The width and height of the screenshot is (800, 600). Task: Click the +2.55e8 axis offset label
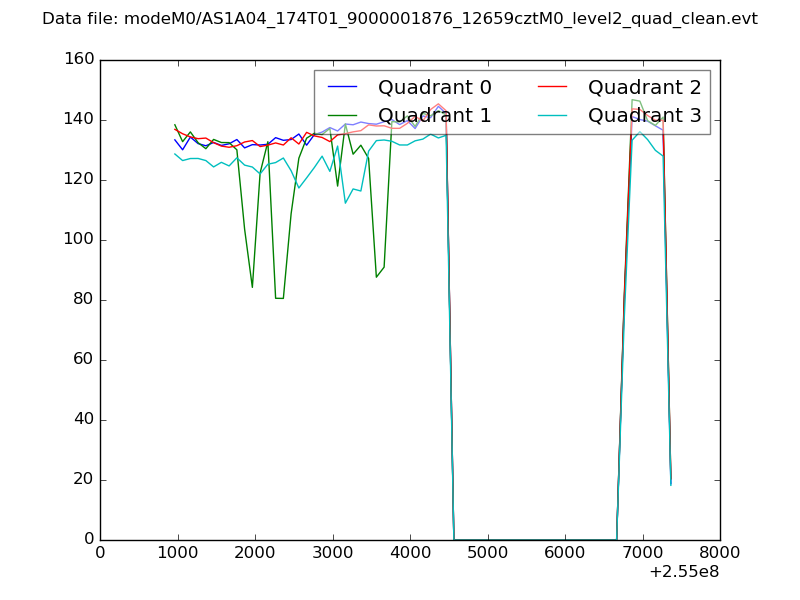coord(684,573)
